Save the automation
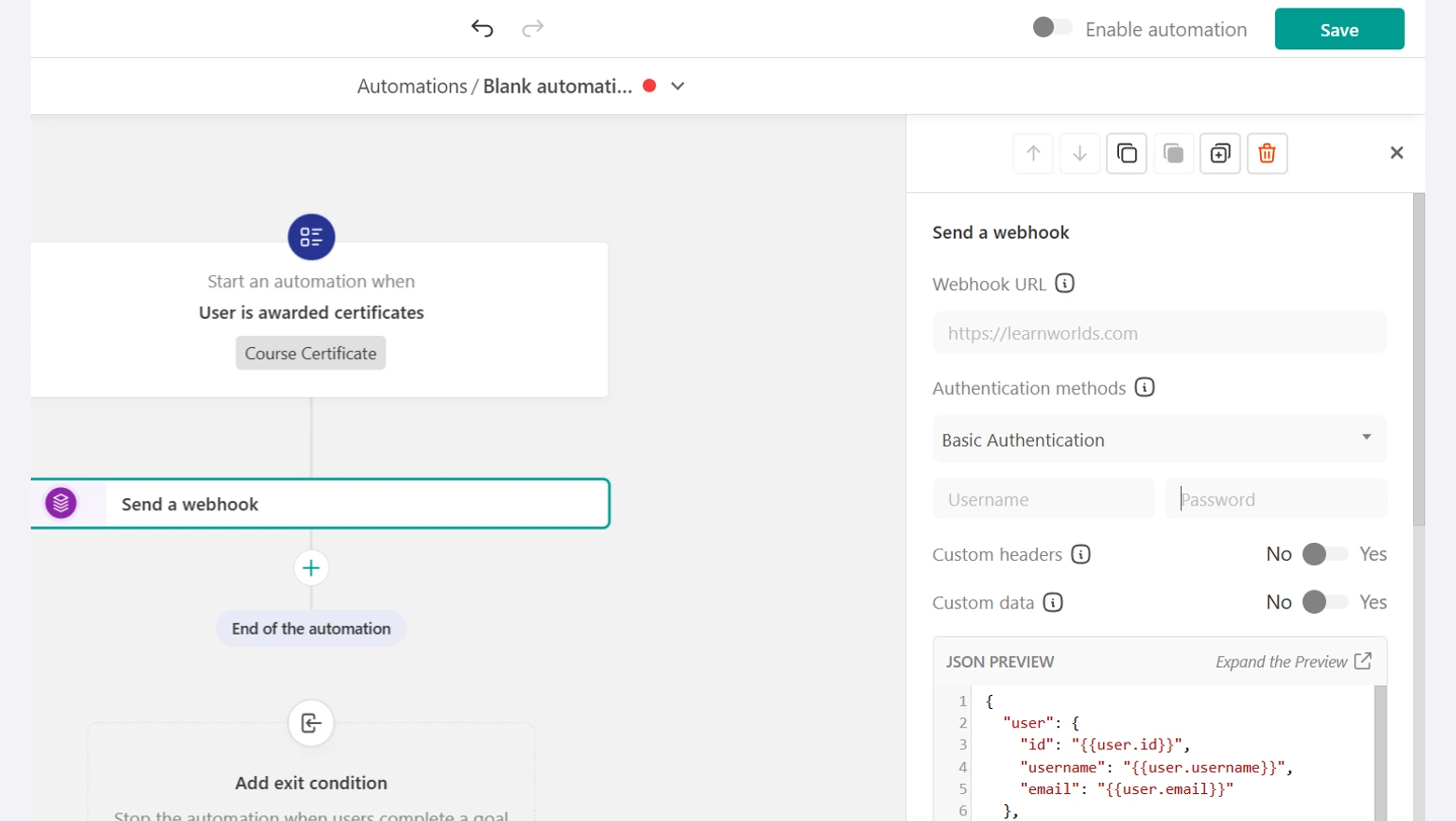The height and width of the screenshot is (821, 1456). click(1339, 29)
